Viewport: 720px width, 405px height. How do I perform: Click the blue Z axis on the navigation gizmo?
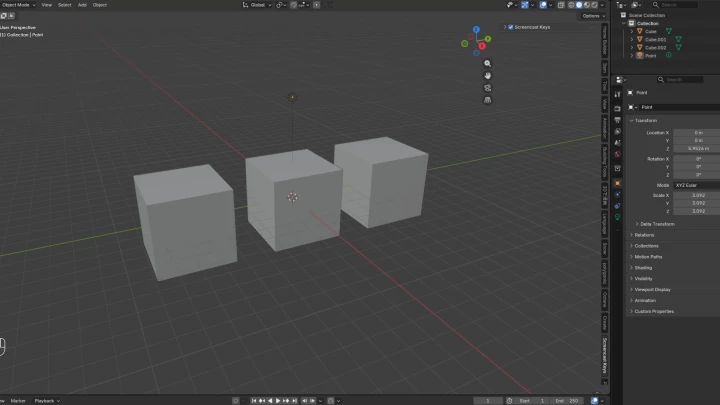(476, 29)
